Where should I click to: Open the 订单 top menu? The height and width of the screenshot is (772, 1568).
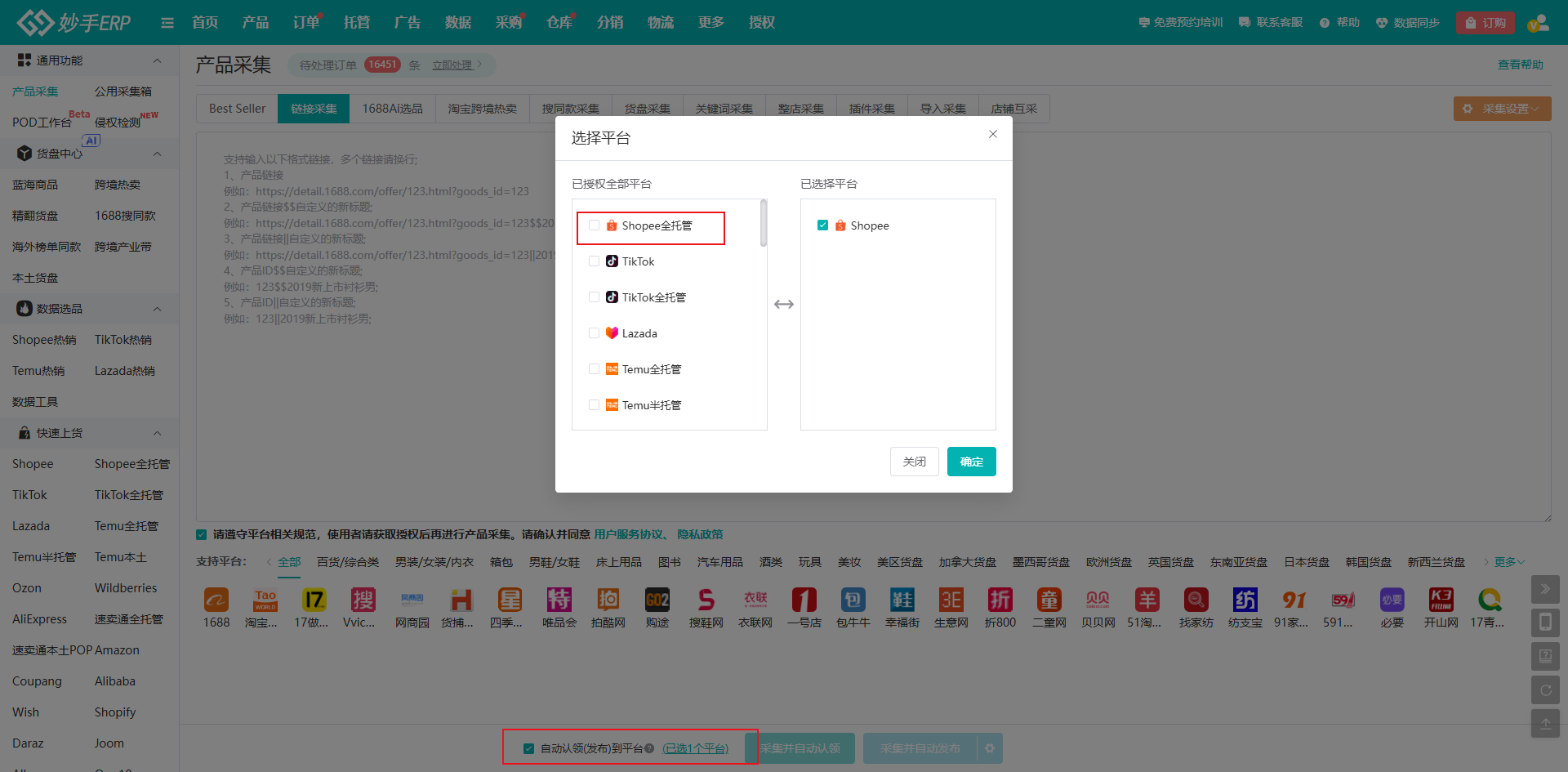click(x=305, y=23)
